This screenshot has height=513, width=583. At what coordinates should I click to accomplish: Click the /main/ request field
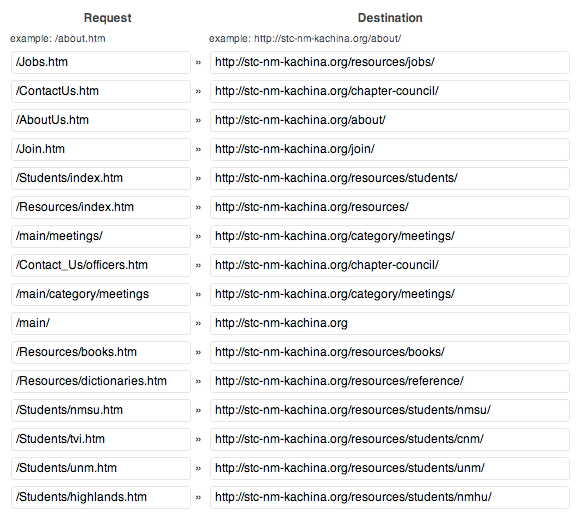click(x=101, y=323)
